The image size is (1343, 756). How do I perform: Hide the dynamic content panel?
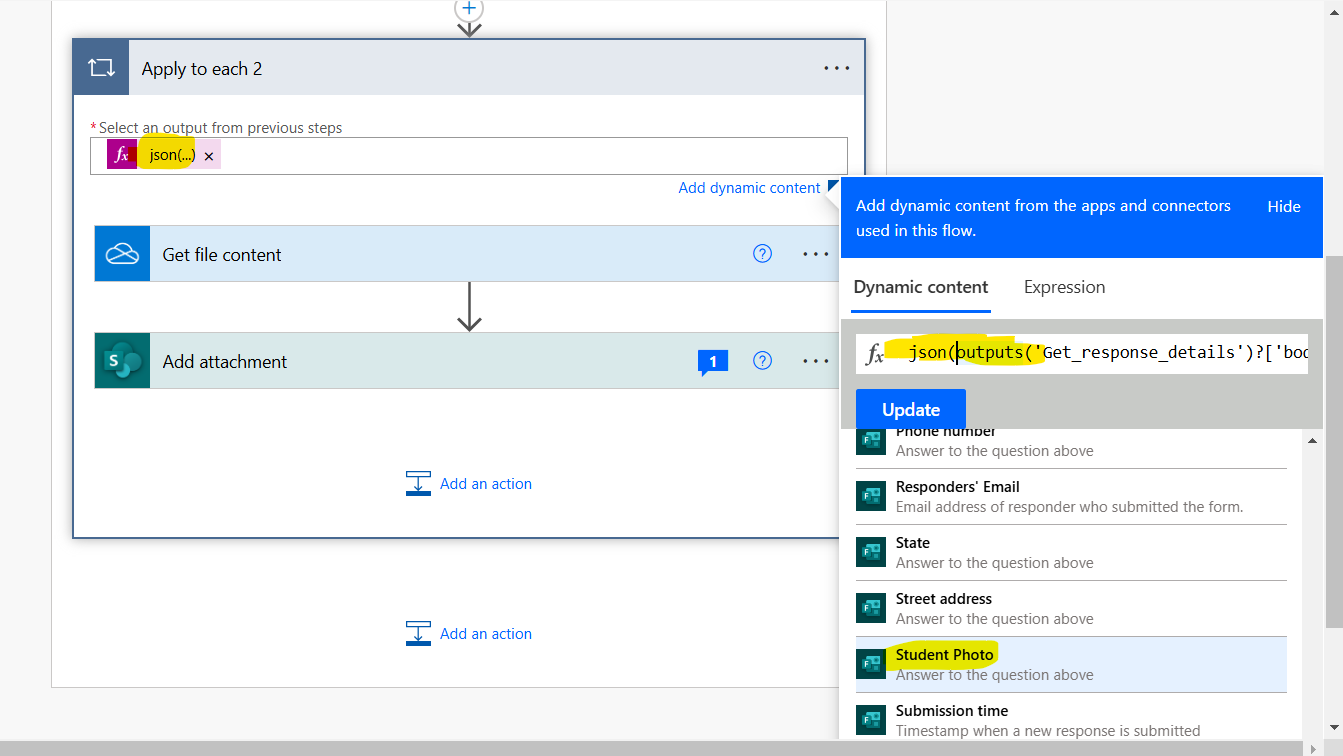(1283, 206)
